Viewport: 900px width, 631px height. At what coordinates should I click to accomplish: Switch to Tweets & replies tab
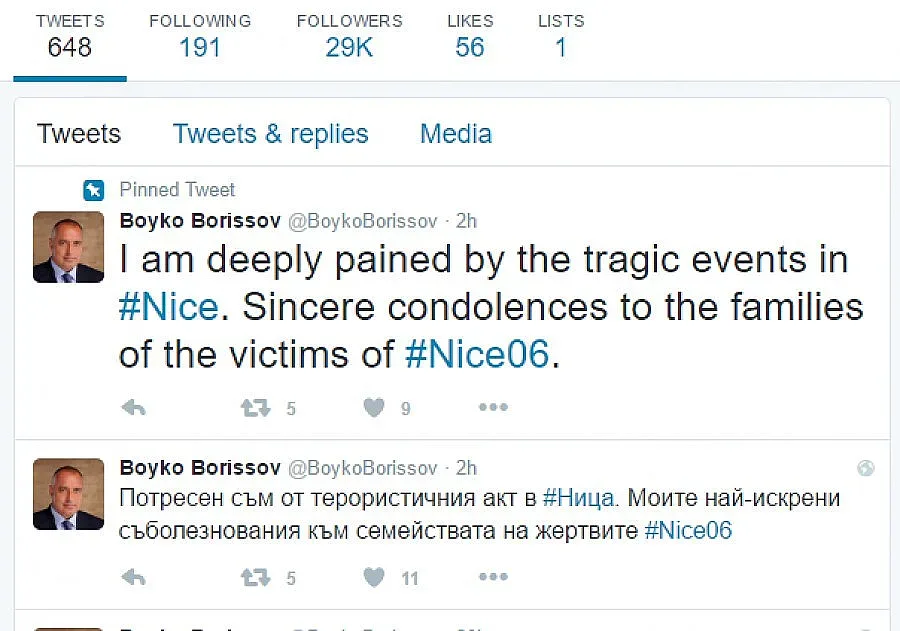(270, 134)
